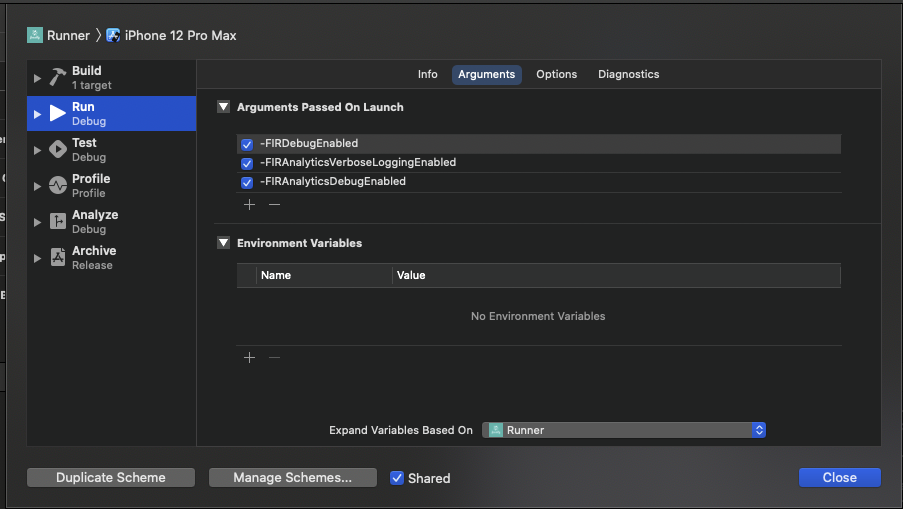
Task: Collapse the Environment Variables section
Action: [223, 242]
